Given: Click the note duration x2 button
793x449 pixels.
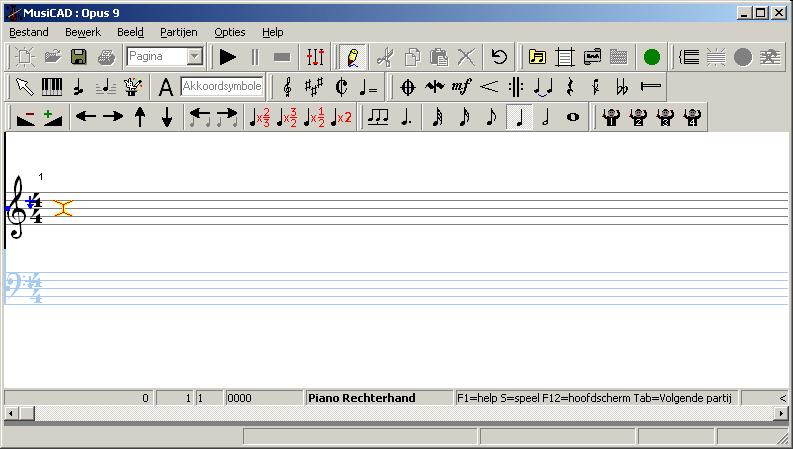Looking at the screenshot, I should [x=341, y=117].
